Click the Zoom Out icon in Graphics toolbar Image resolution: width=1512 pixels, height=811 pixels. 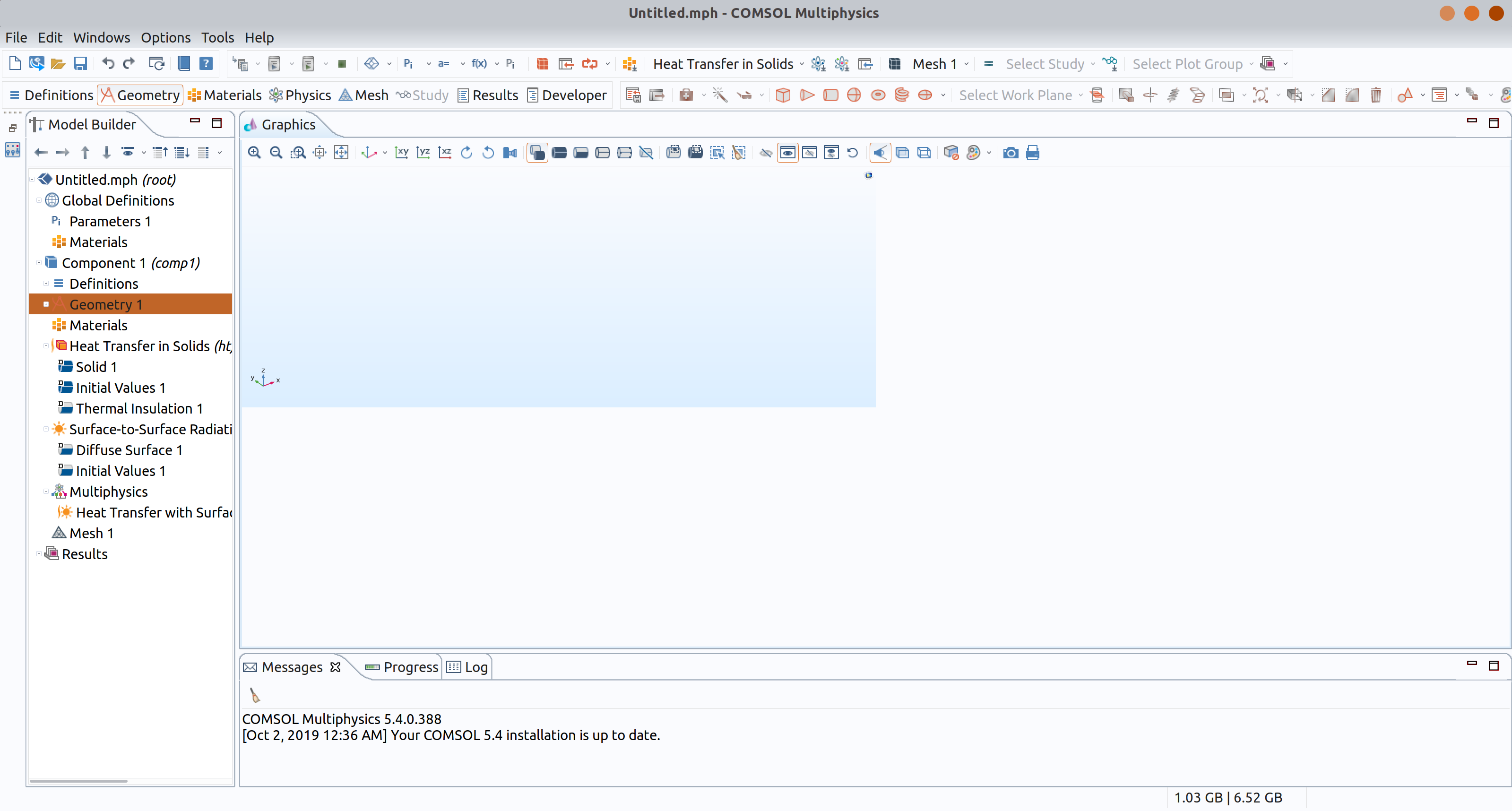(x=276, y=153)
